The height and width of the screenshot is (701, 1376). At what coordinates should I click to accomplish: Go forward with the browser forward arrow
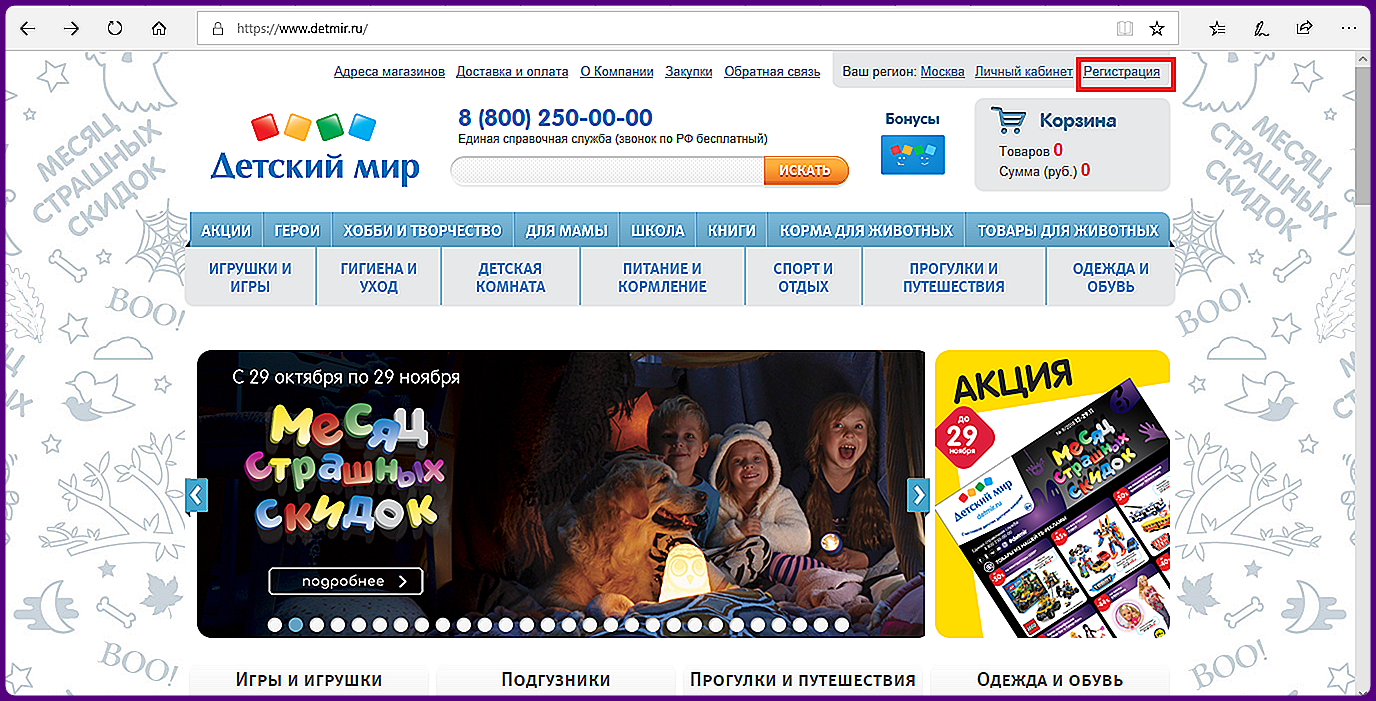pyautogui.click(x=71, y=28)
